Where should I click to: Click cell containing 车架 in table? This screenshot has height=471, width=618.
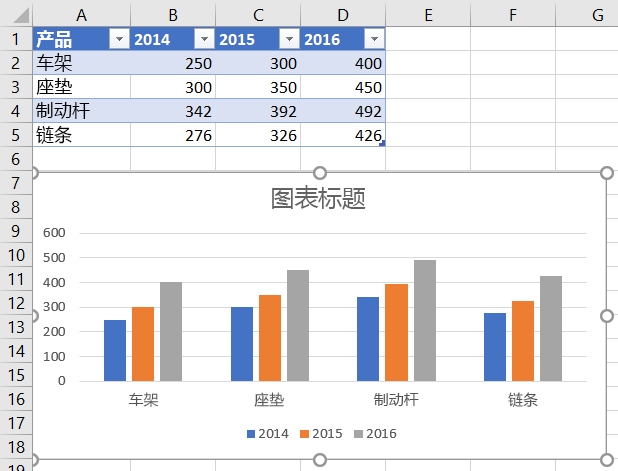click(82, 63)
